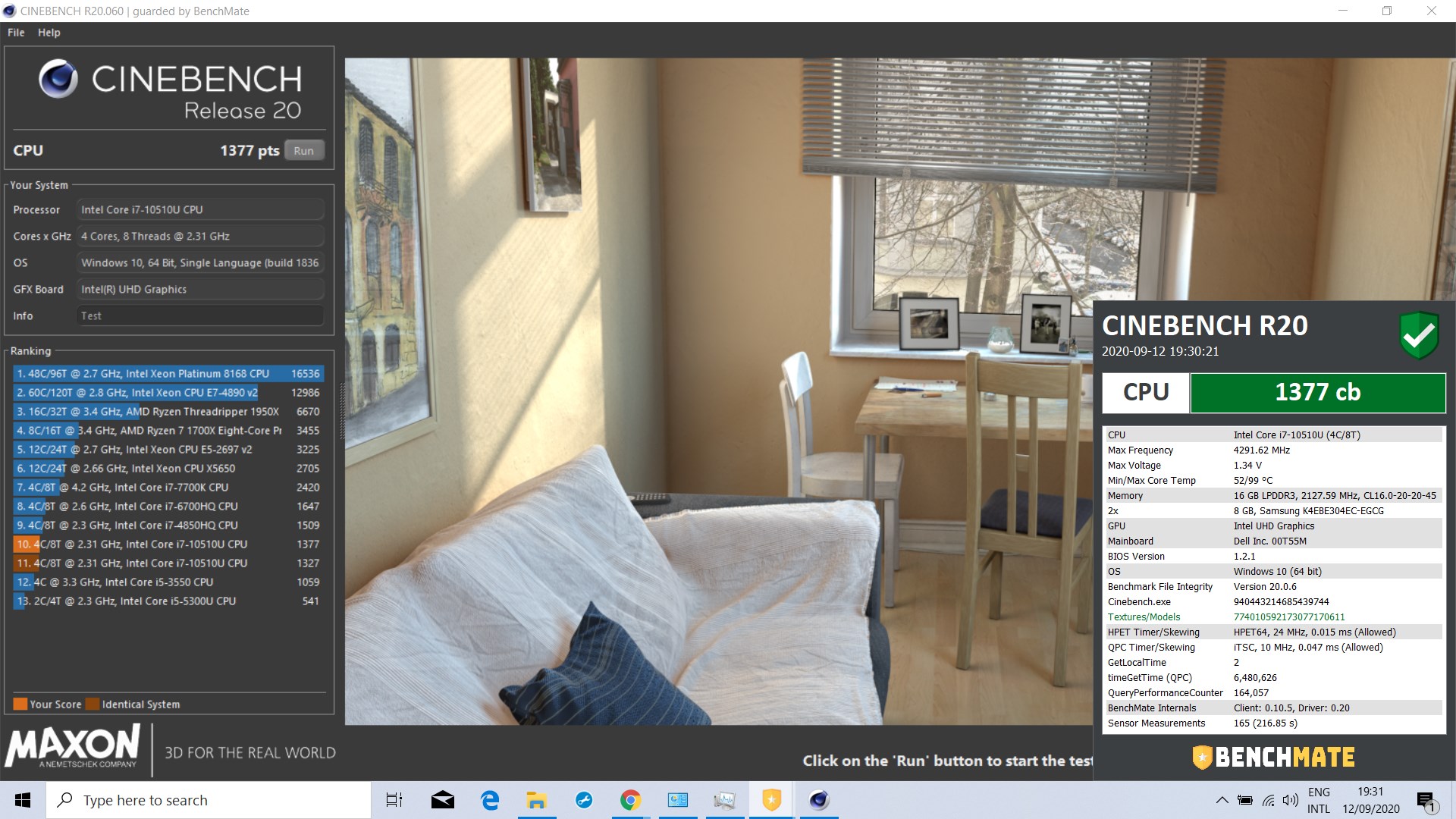Click the left panel splitter grip handle

coord(341,411)
